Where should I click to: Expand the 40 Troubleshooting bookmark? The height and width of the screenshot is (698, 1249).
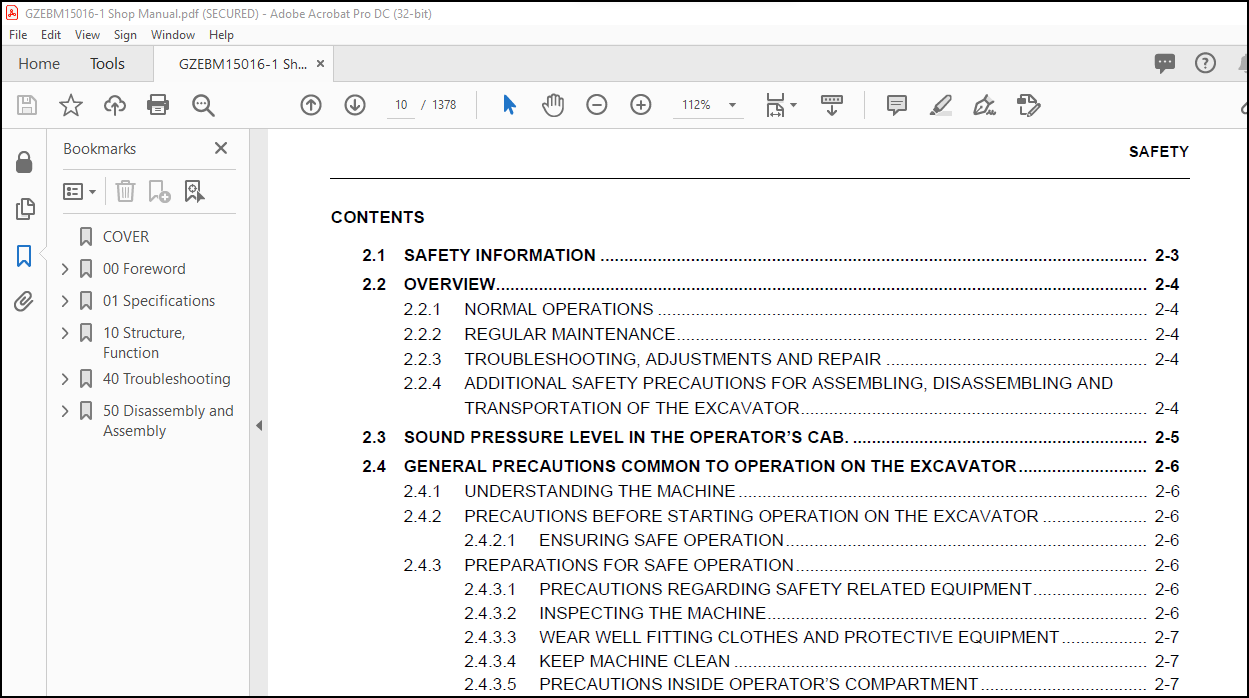coord(65,379)
